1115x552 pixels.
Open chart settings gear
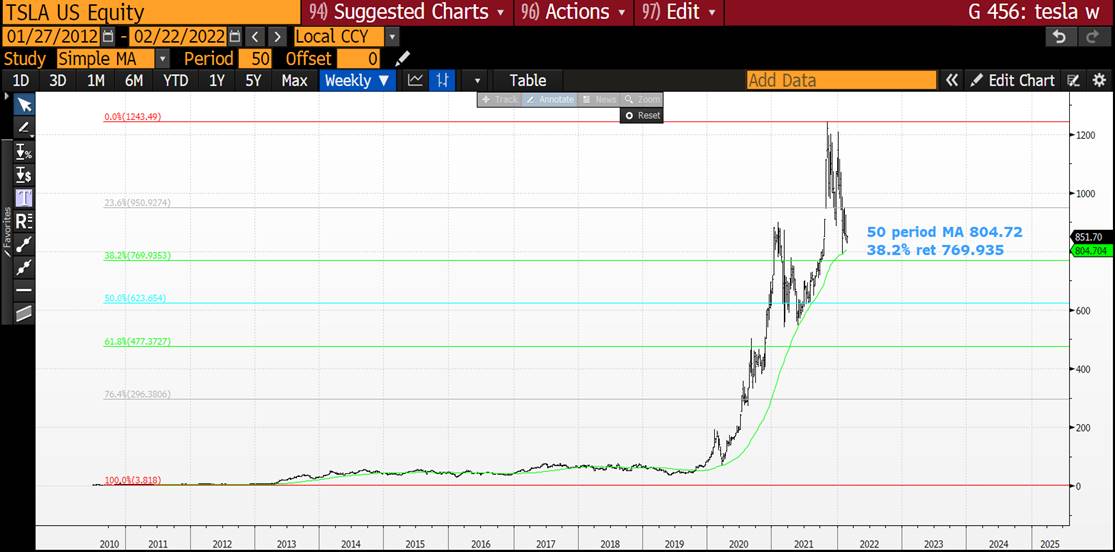pos(1099,80)
